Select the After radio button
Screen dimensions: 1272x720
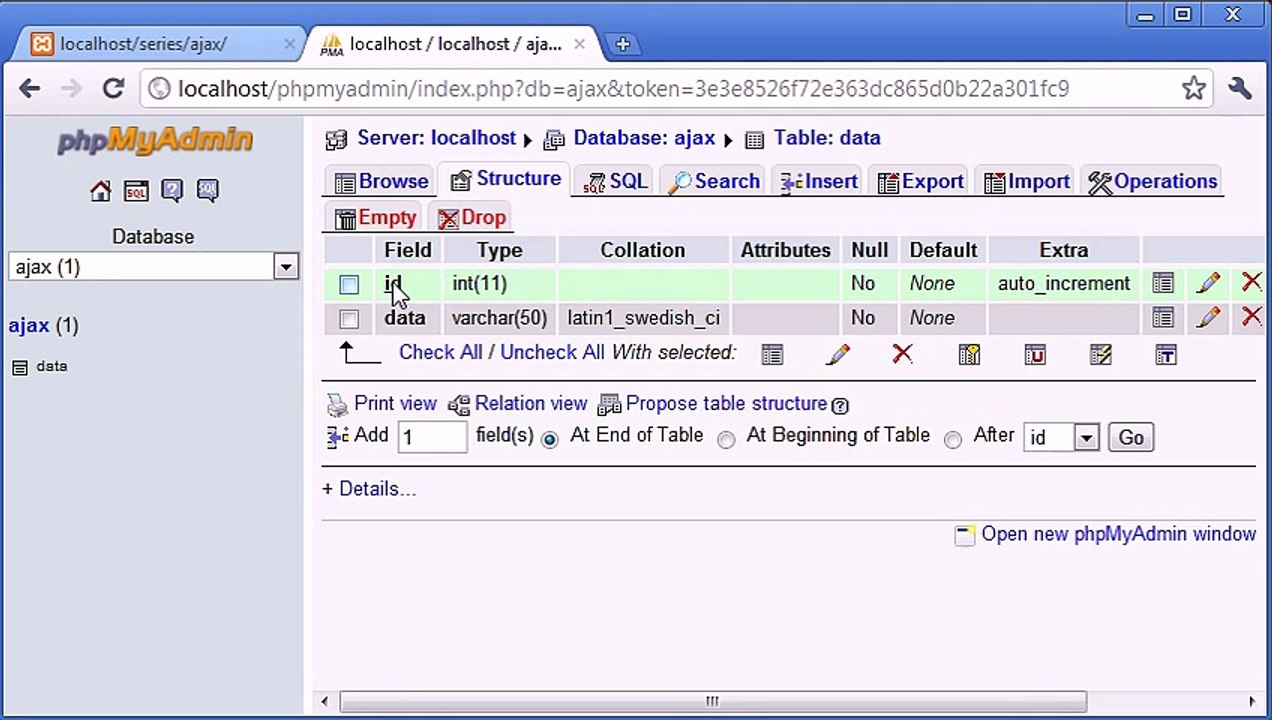(953, 439)
